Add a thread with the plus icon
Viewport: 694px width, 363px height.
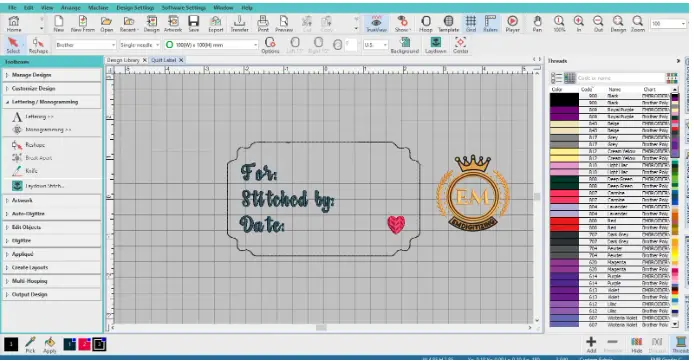click(x=591, y=344)
